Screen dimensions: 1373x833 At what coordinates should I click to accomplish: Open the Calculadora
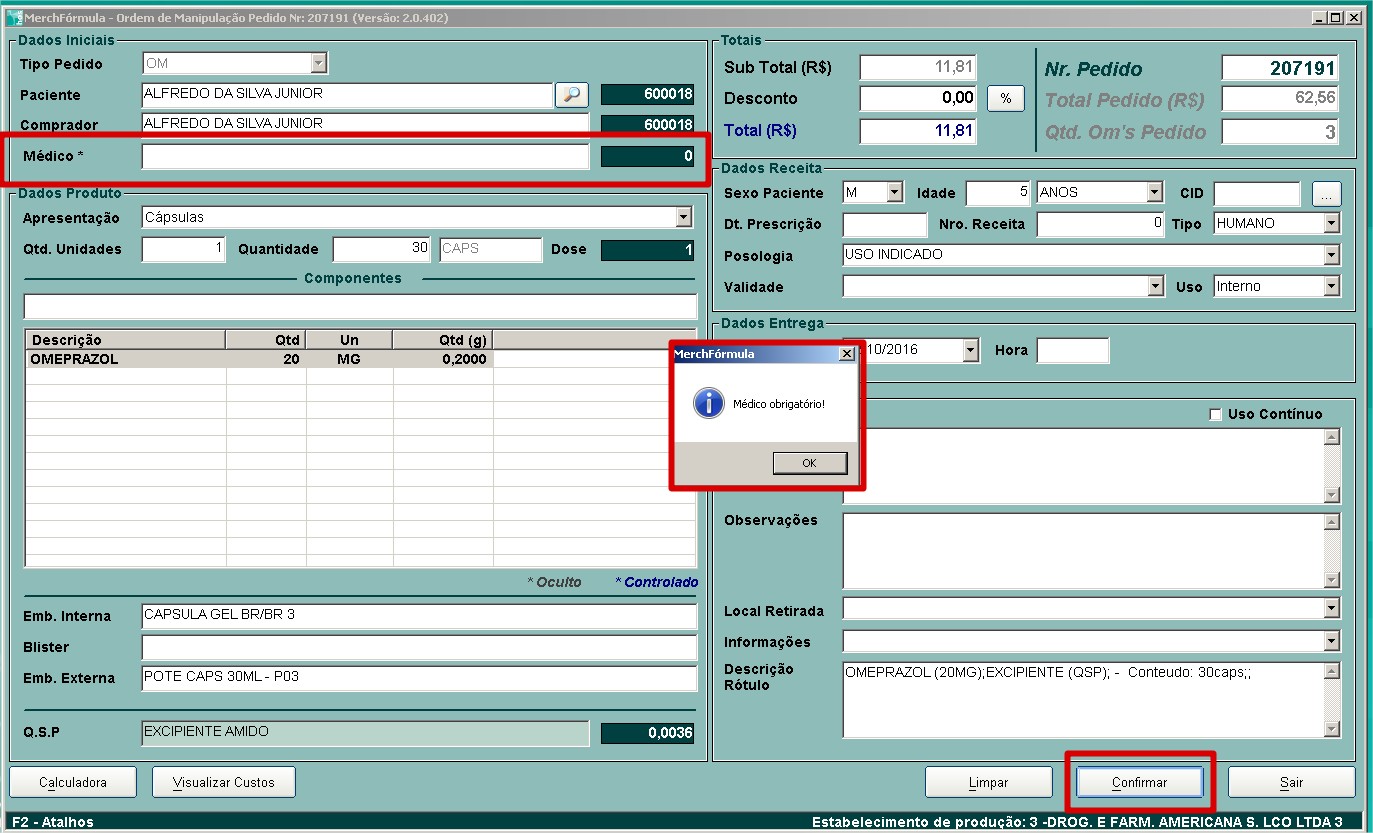(x=73, y=782)
